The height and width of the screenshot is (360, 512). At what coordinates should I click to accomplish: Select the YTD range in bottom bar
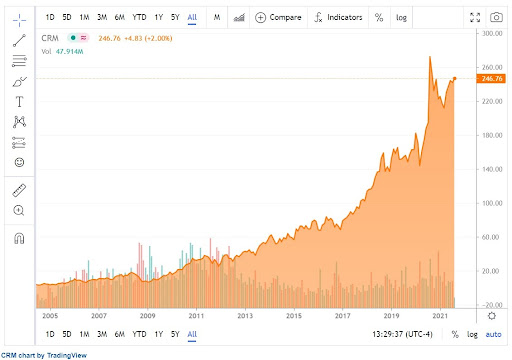(139, 334)
